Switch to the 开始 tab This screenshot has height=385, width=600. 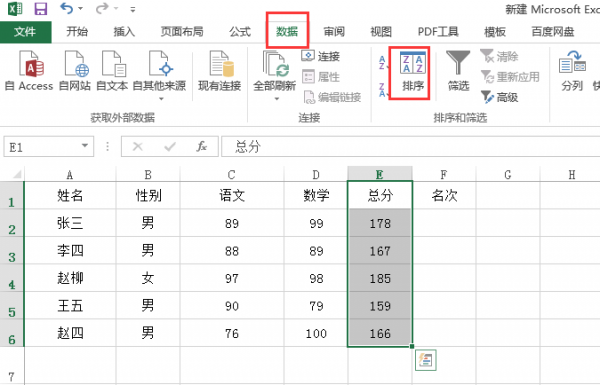coord(77,32)
